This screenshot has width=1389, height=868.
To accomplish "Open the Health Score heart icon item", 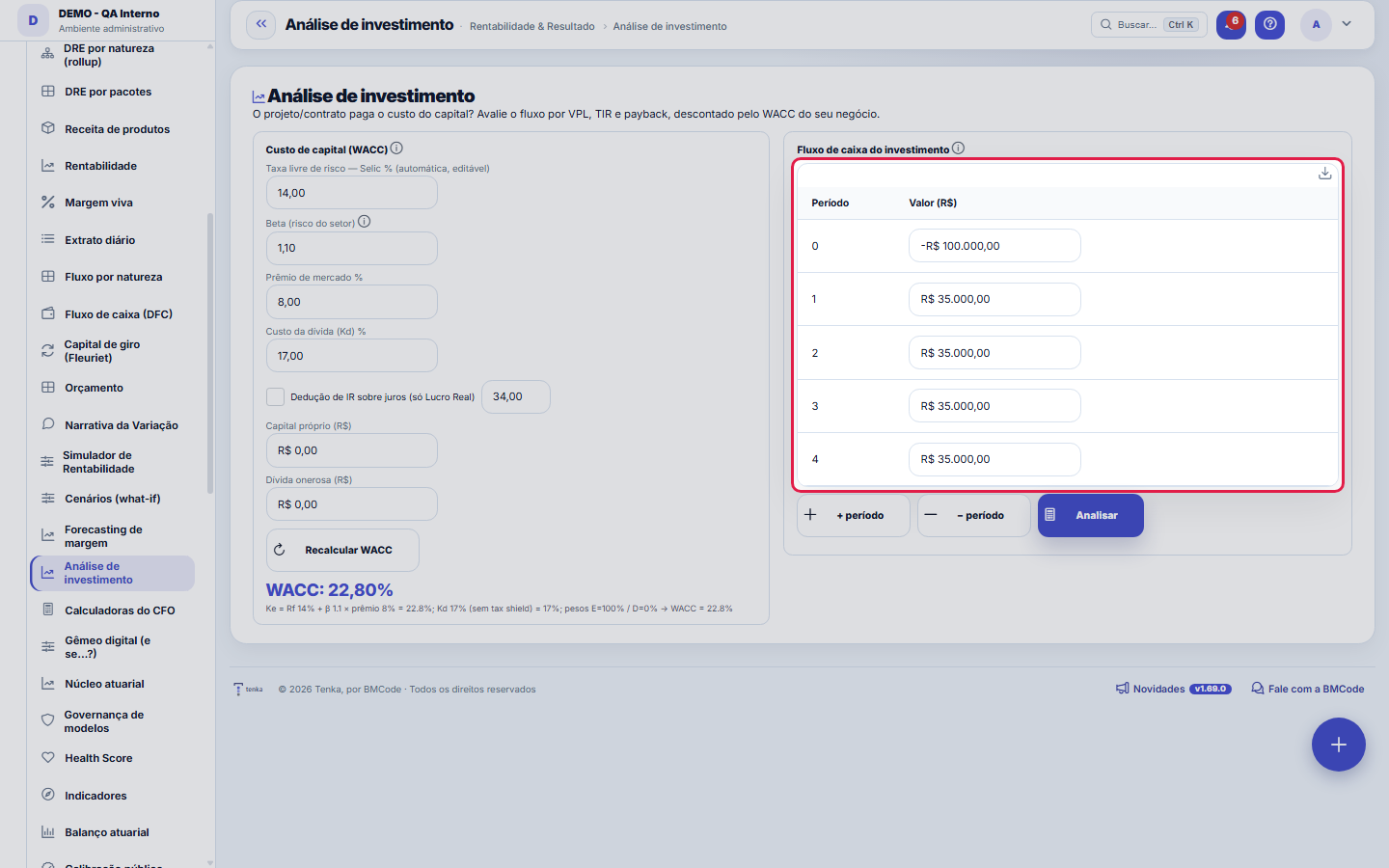I will coord(112,758).
